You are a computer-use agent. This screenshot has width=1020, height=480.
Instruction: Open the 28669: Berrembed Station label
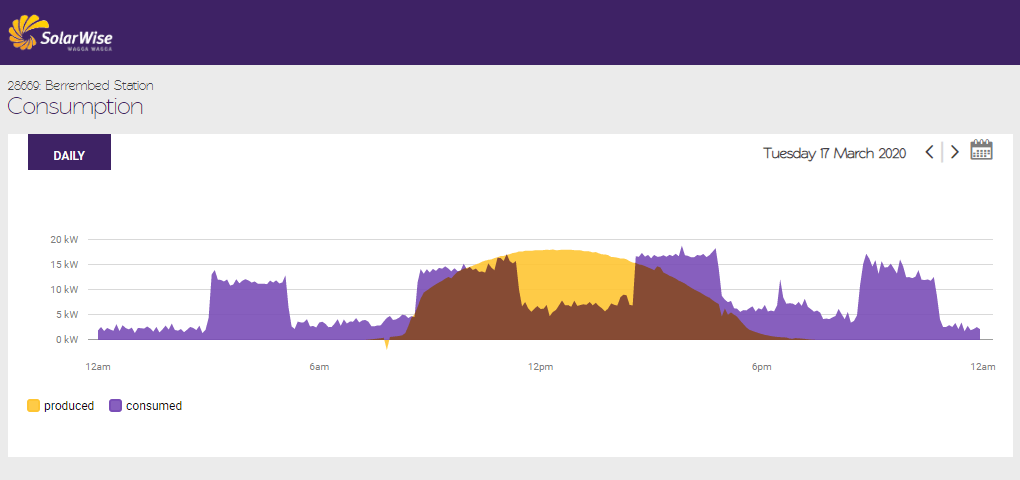click(80, 86)
